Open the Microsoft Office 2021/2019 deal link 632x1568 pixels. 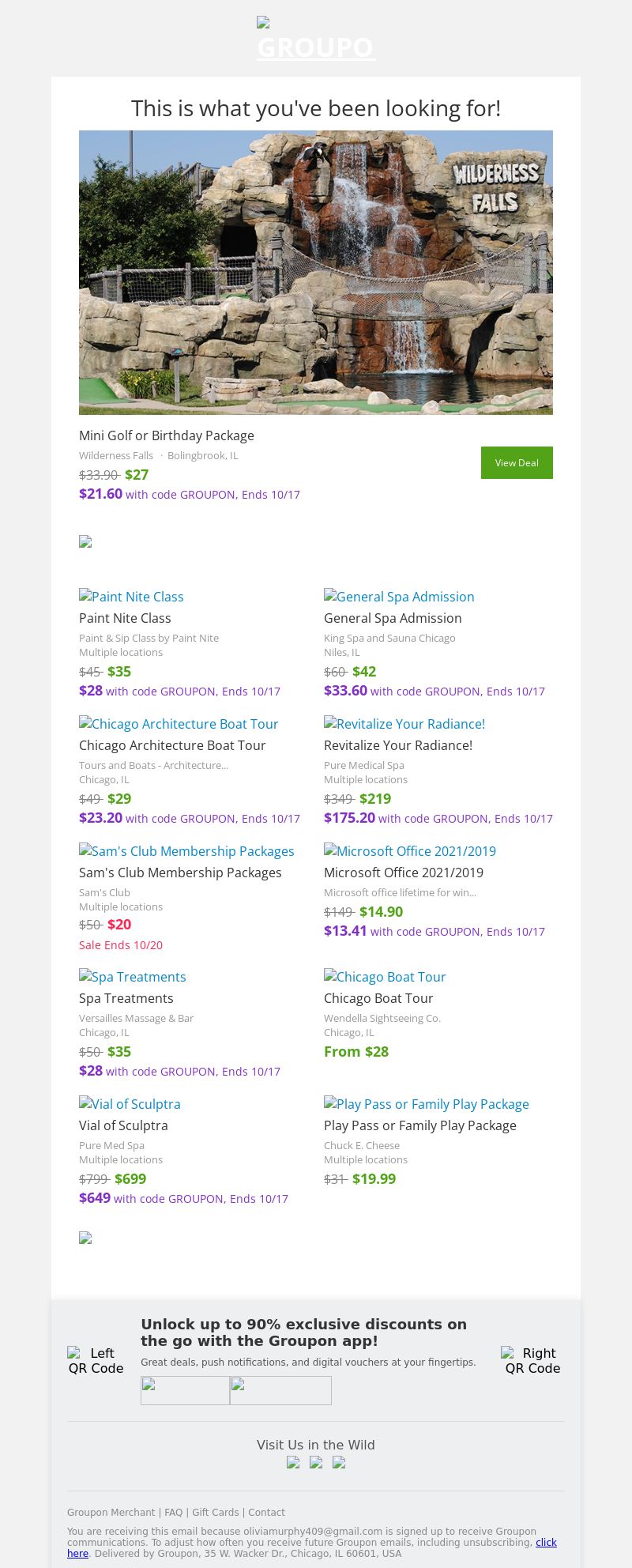click(x=410, y=851)
